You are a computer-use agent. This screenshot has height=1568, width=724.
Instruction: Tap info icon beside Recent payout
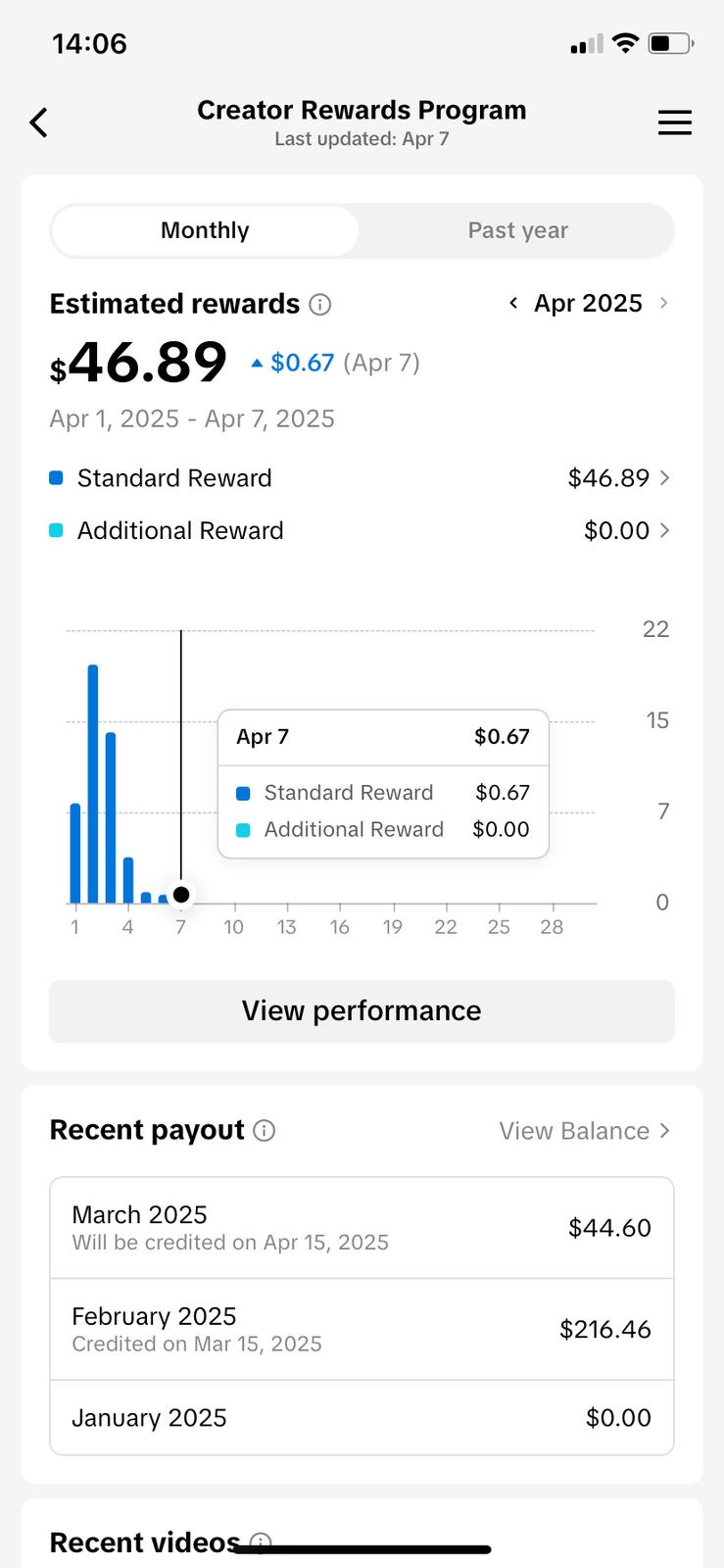[265, 1131]
